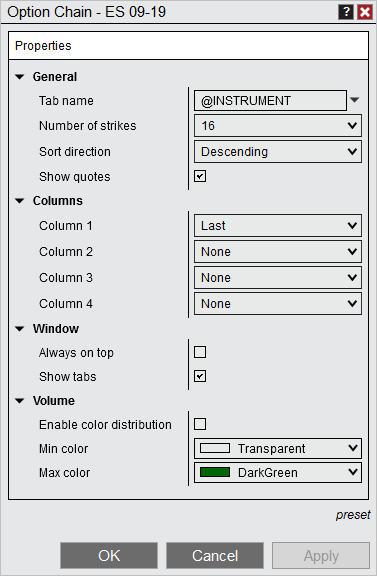
Task: Collapse the General section triangle
Action: point(20,77)
